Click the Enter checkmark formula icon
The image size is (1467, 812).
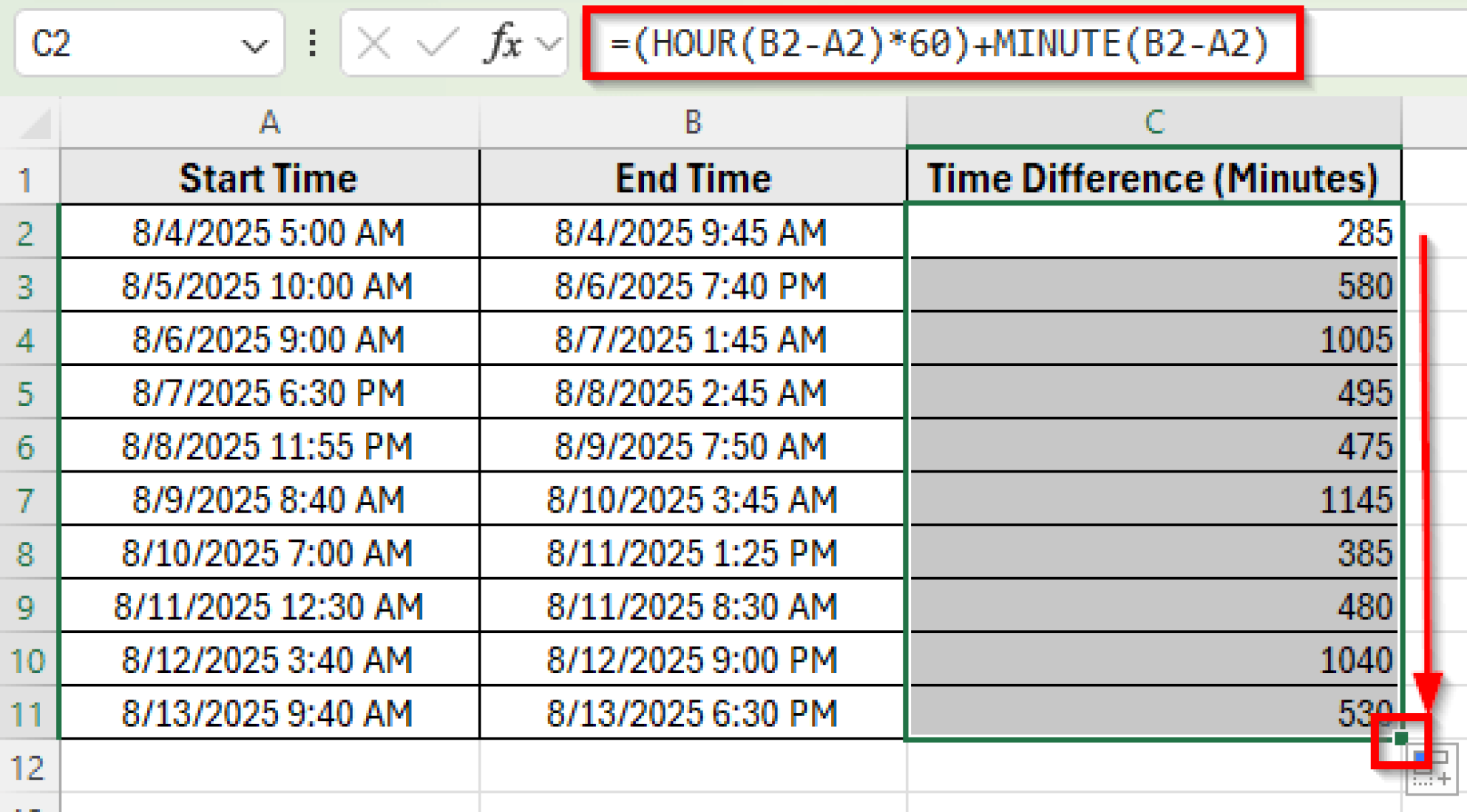[437, 44]
